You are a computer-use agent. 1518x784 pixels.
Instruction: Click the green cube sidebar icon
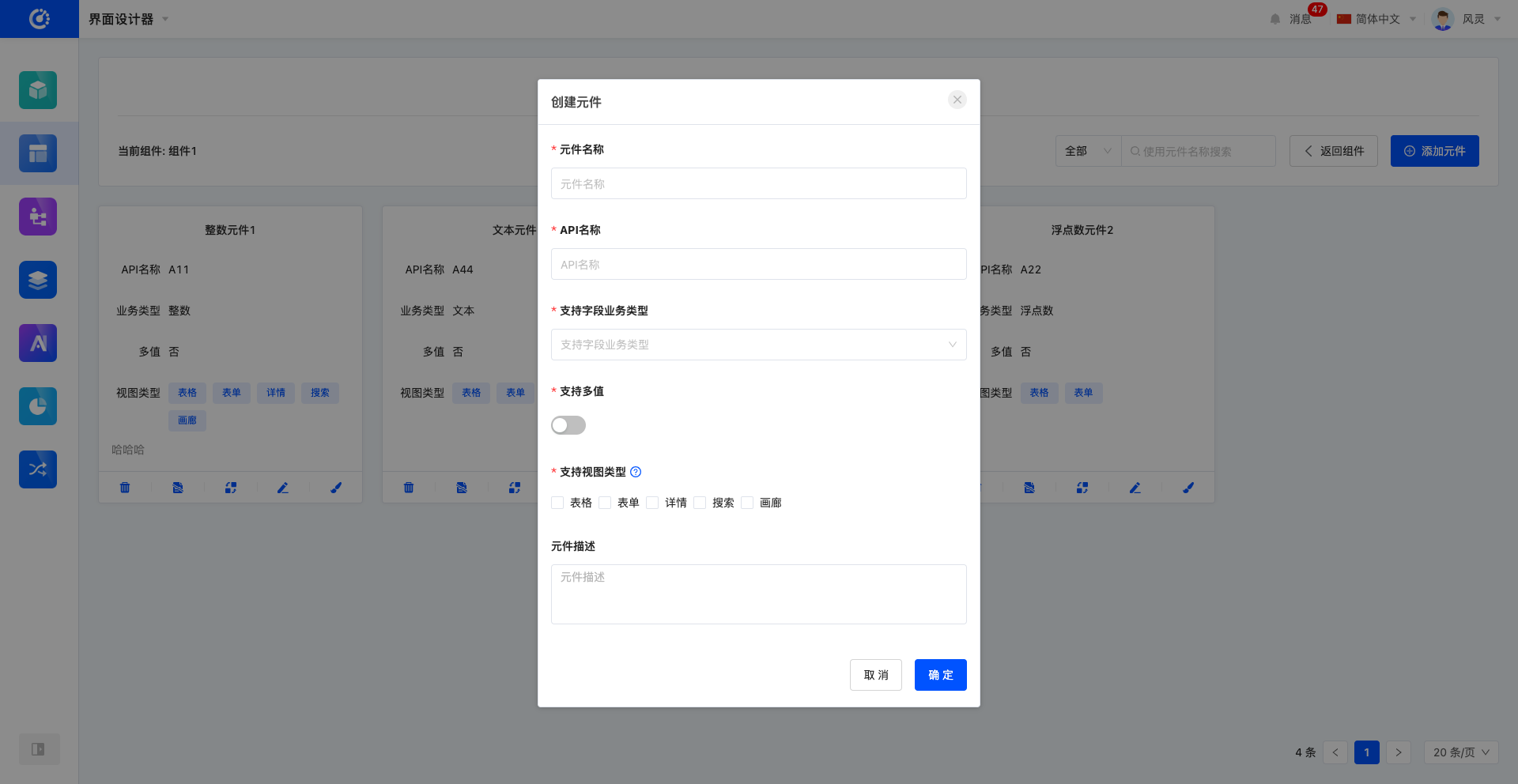[x=38, y=90]
